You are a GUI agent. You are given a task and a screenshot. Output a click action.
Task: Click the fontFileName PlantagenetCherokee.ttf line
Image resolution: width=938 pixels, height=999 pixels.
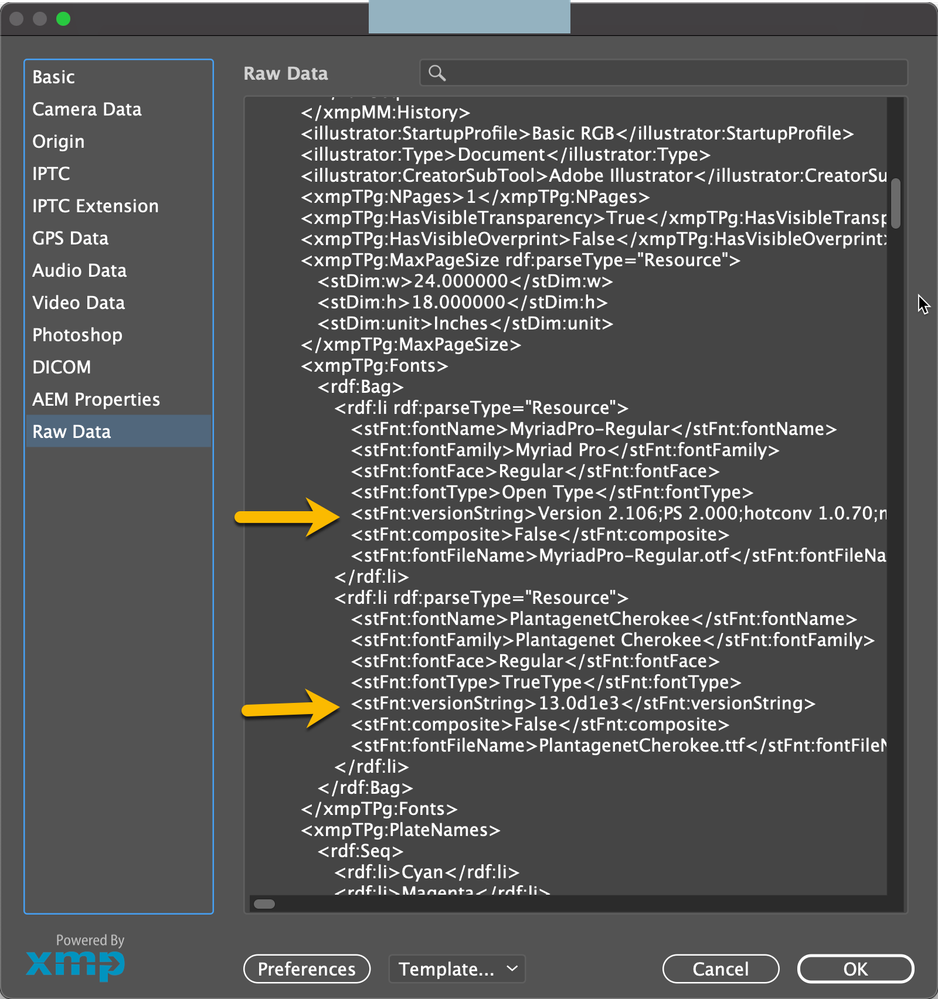(x=619, y=745)
